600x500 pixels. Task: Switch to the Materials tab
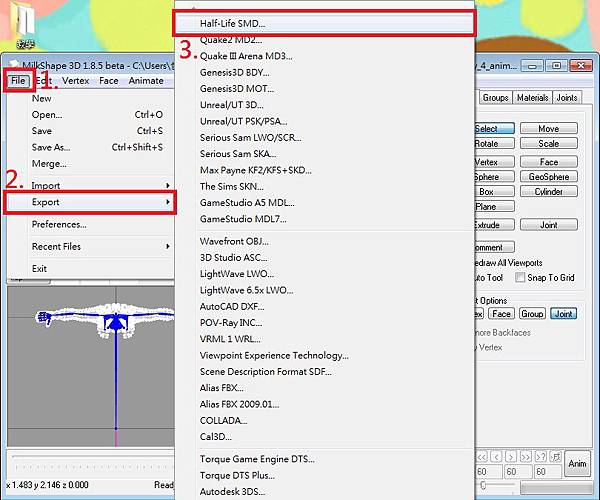532,98
